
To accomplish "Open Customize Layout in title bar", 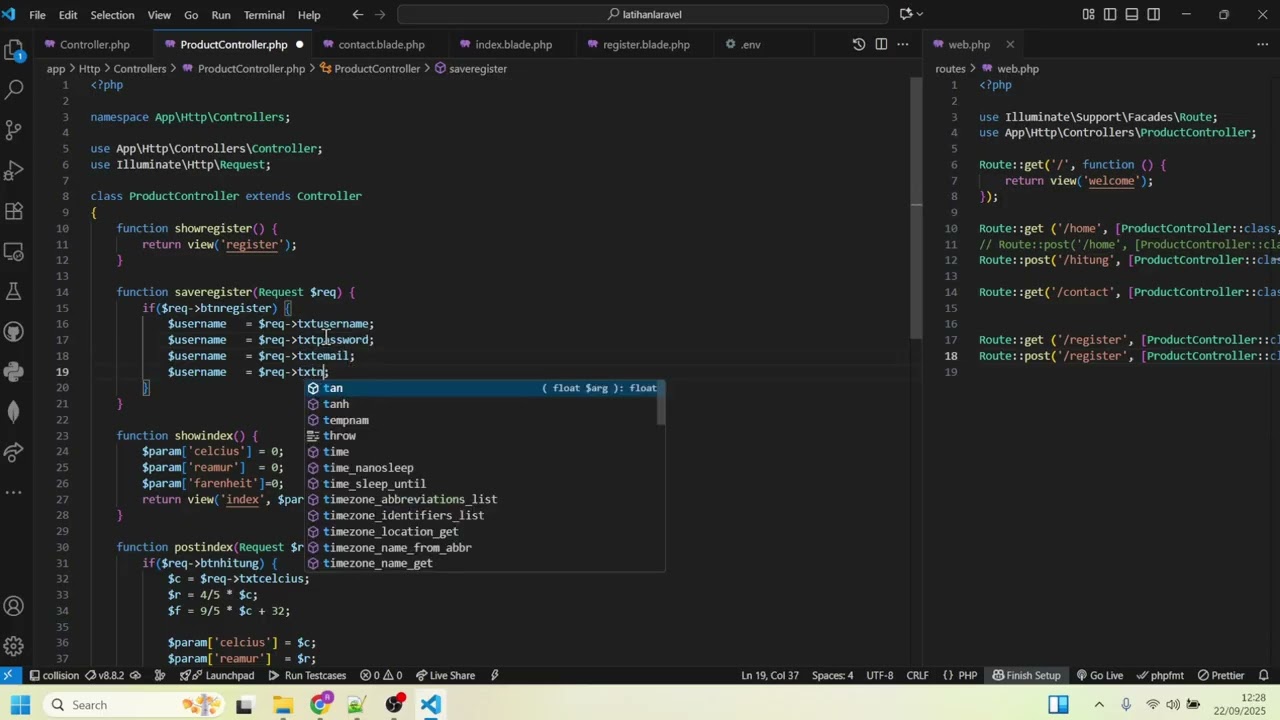I will (x=1088, y=15).
